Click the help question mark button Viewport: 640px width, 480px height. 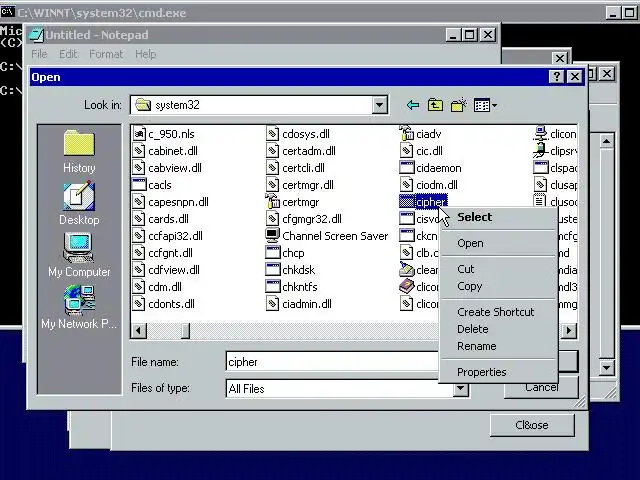coord(556,76)
